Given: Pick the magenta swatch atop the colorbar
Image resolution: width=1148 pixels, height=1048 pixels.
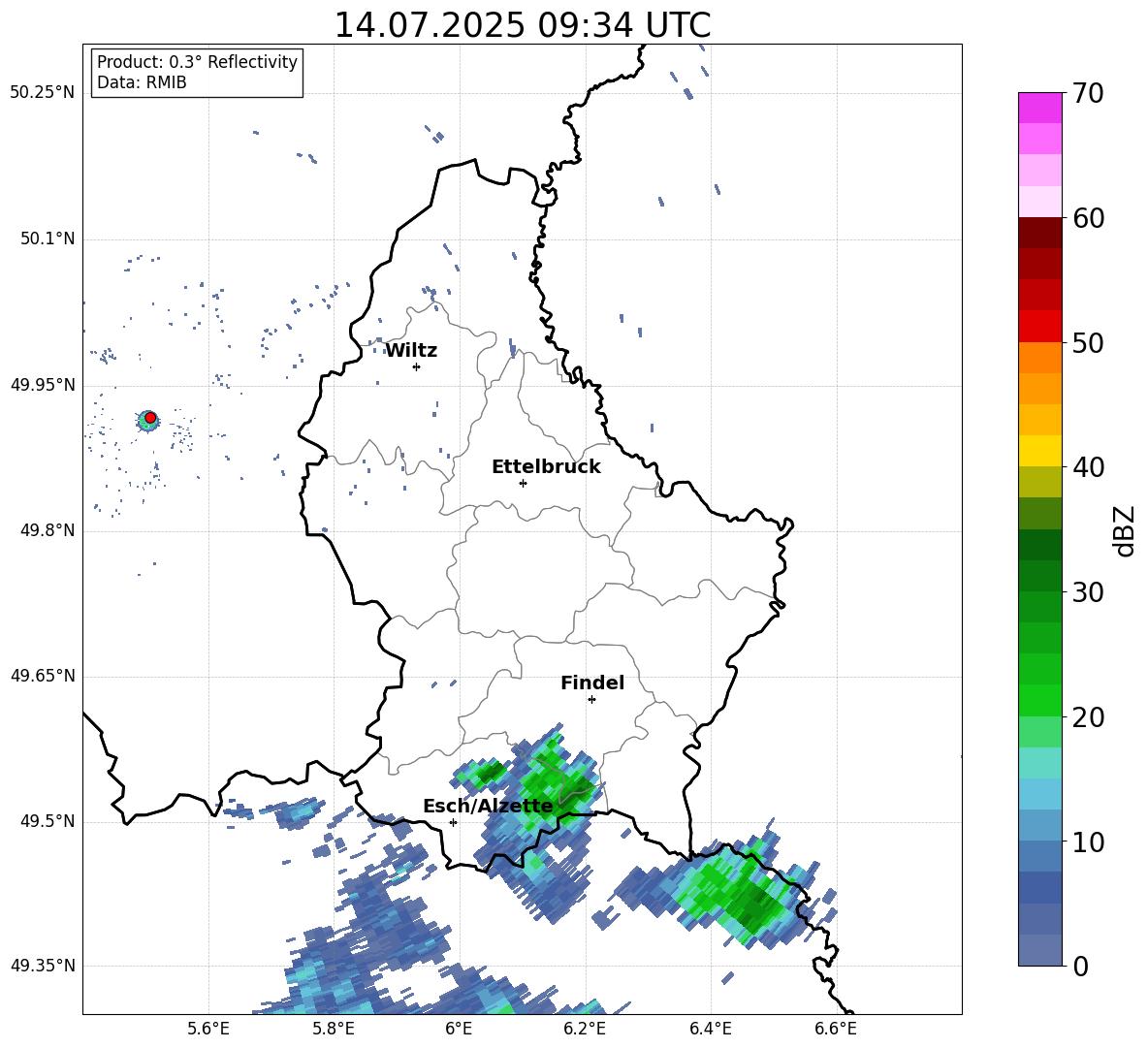Looking at the screenshot, I should click(1039, 108).
